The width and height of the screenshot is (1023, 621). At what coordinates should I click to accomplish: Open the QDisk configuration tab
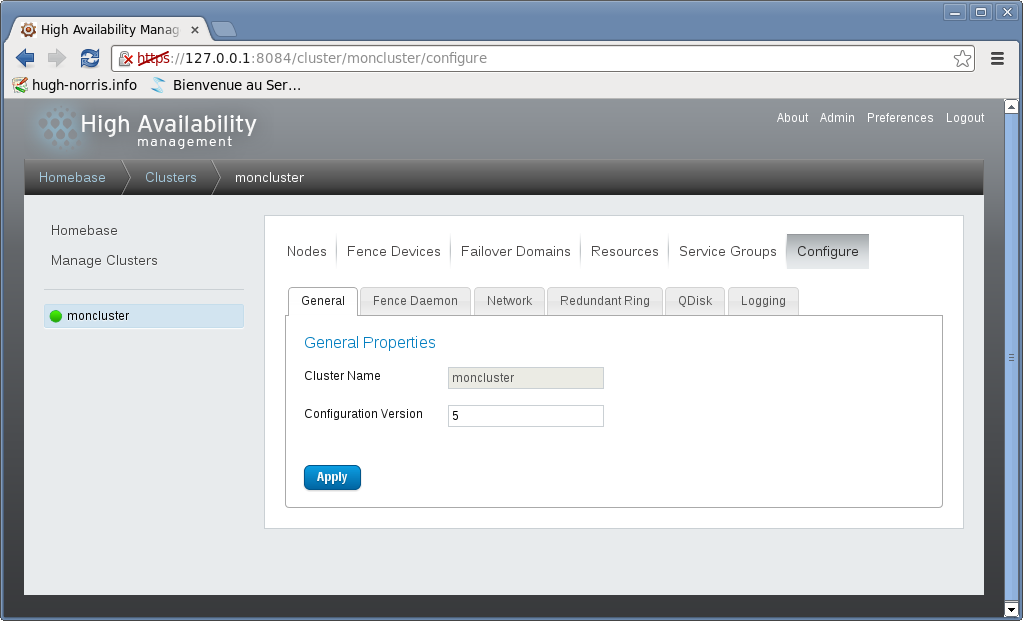coord(695,301)
